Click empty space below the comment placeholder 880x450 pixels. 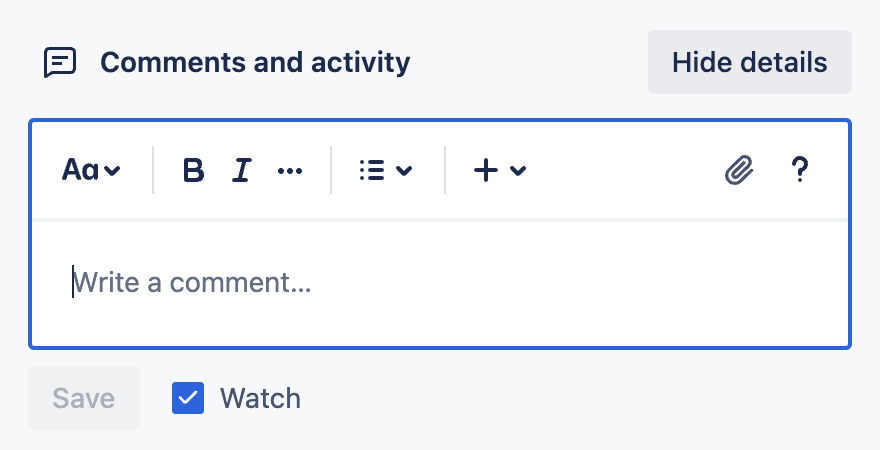(440, 324)
